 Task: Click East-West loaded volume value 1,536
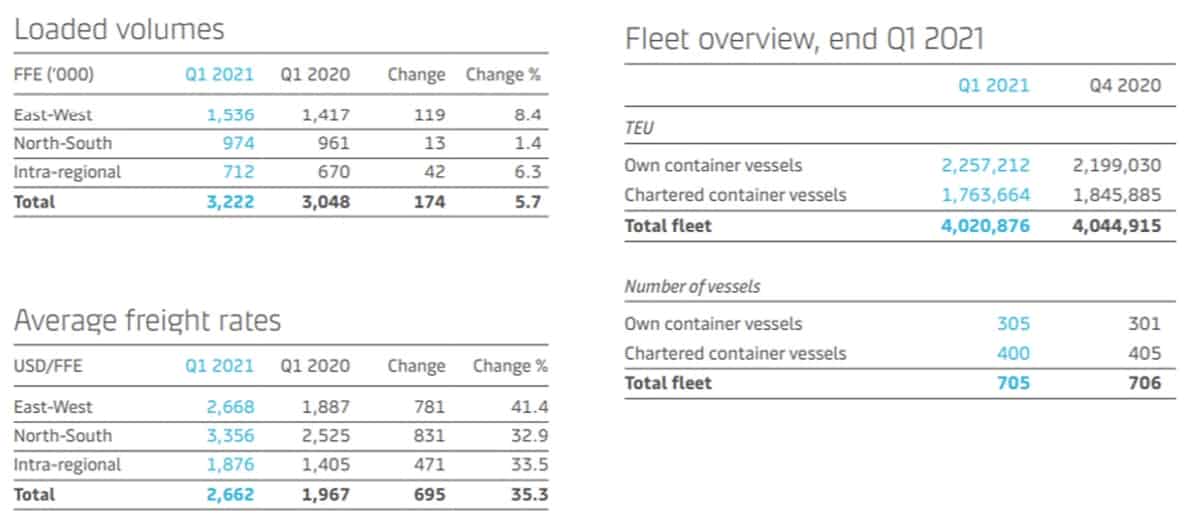230,115
